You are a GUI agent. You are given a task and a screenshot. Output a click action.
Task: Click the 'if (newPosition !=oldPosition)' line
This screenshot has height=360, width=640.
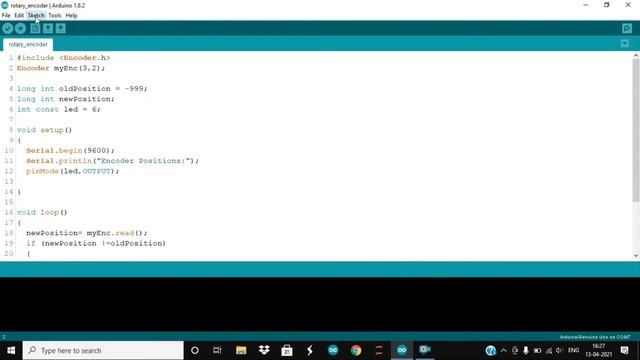point(96,243)
